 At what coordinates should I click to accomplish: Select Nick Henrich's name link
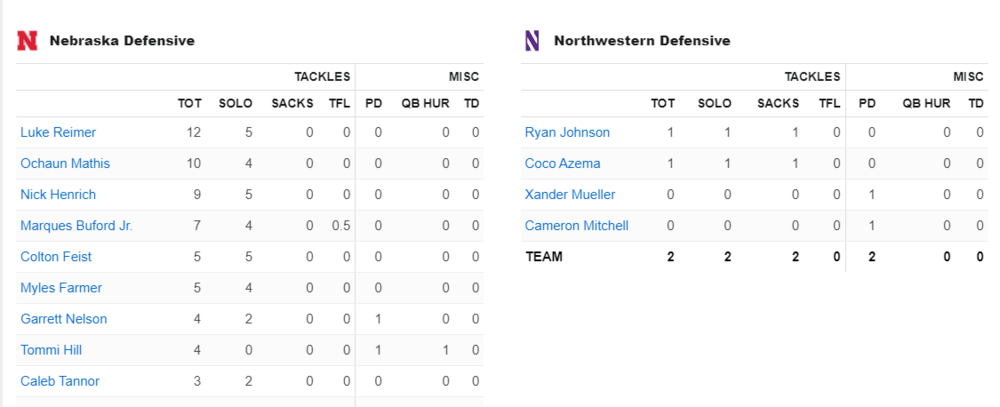point(58,194)
